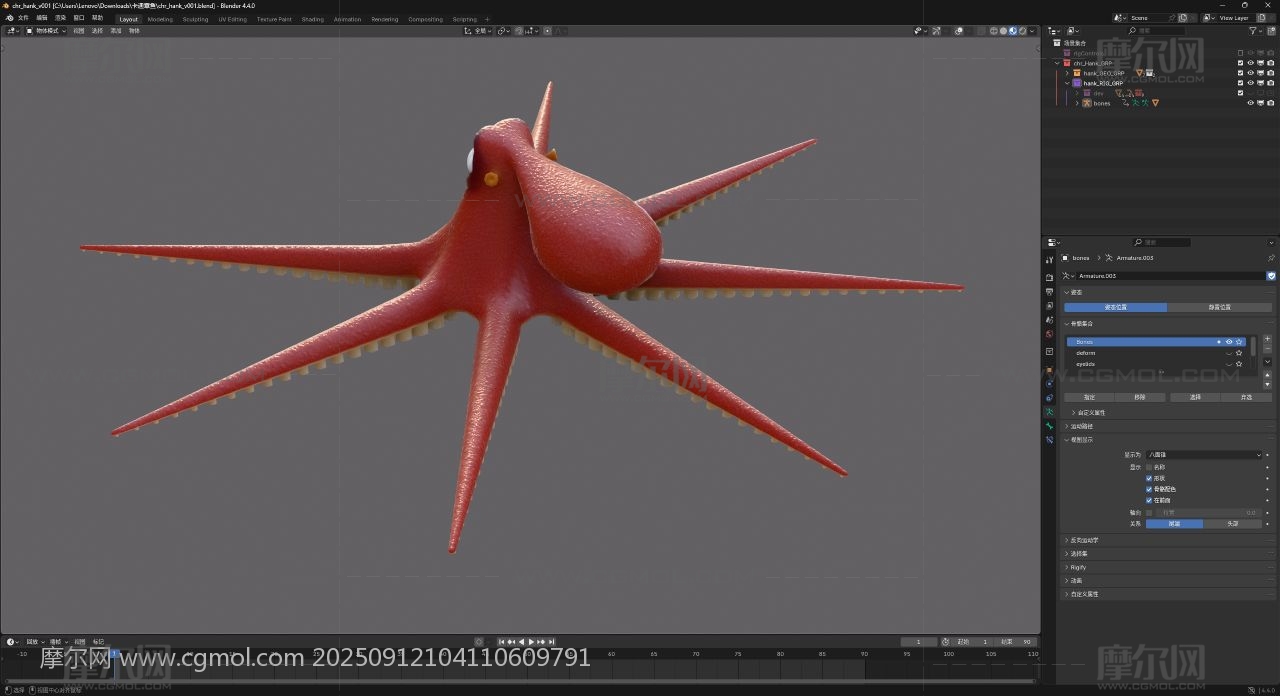Toggle render camera icon for bones row
The image size is (1280, 696).
(1270, 103)
